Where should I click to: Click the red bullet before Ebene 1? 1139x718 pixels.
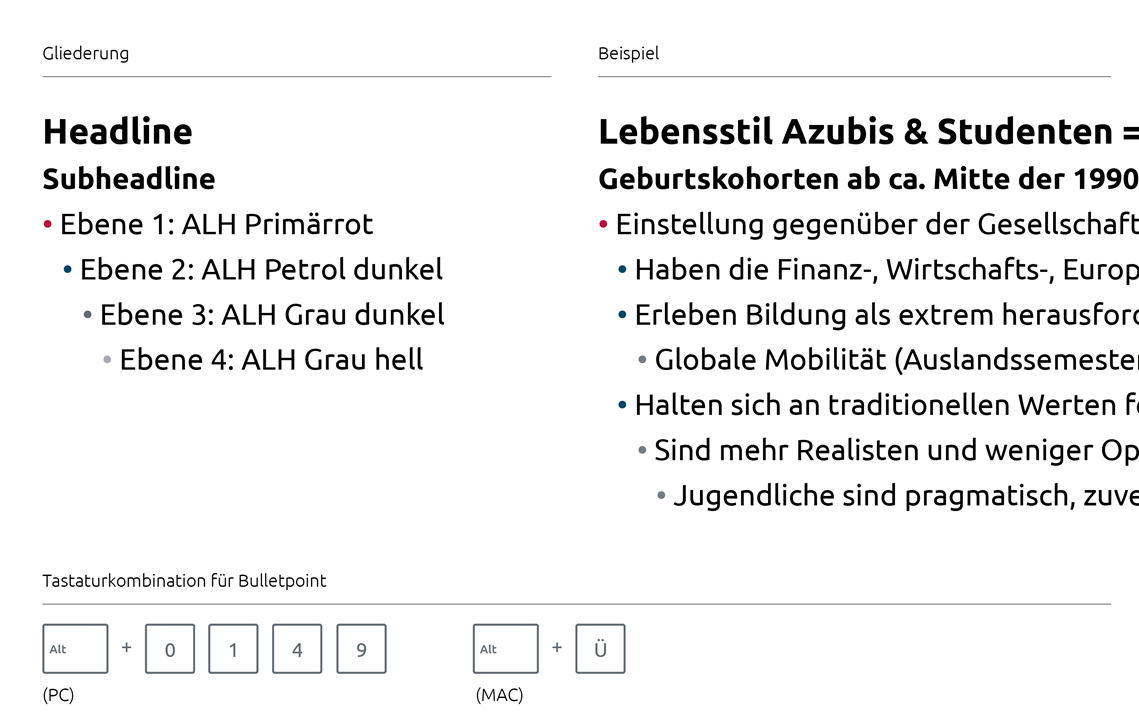click(x=48, y=225)
